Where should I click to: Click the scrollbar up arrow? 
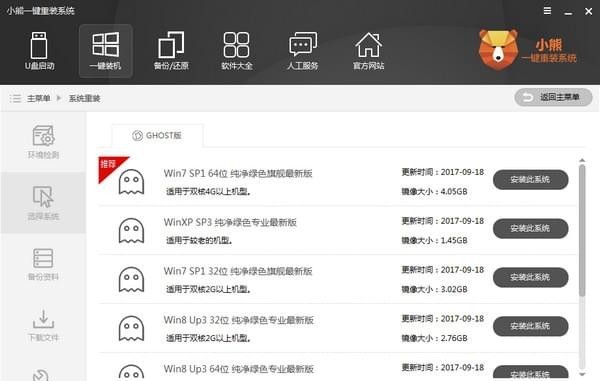(582, 160)
